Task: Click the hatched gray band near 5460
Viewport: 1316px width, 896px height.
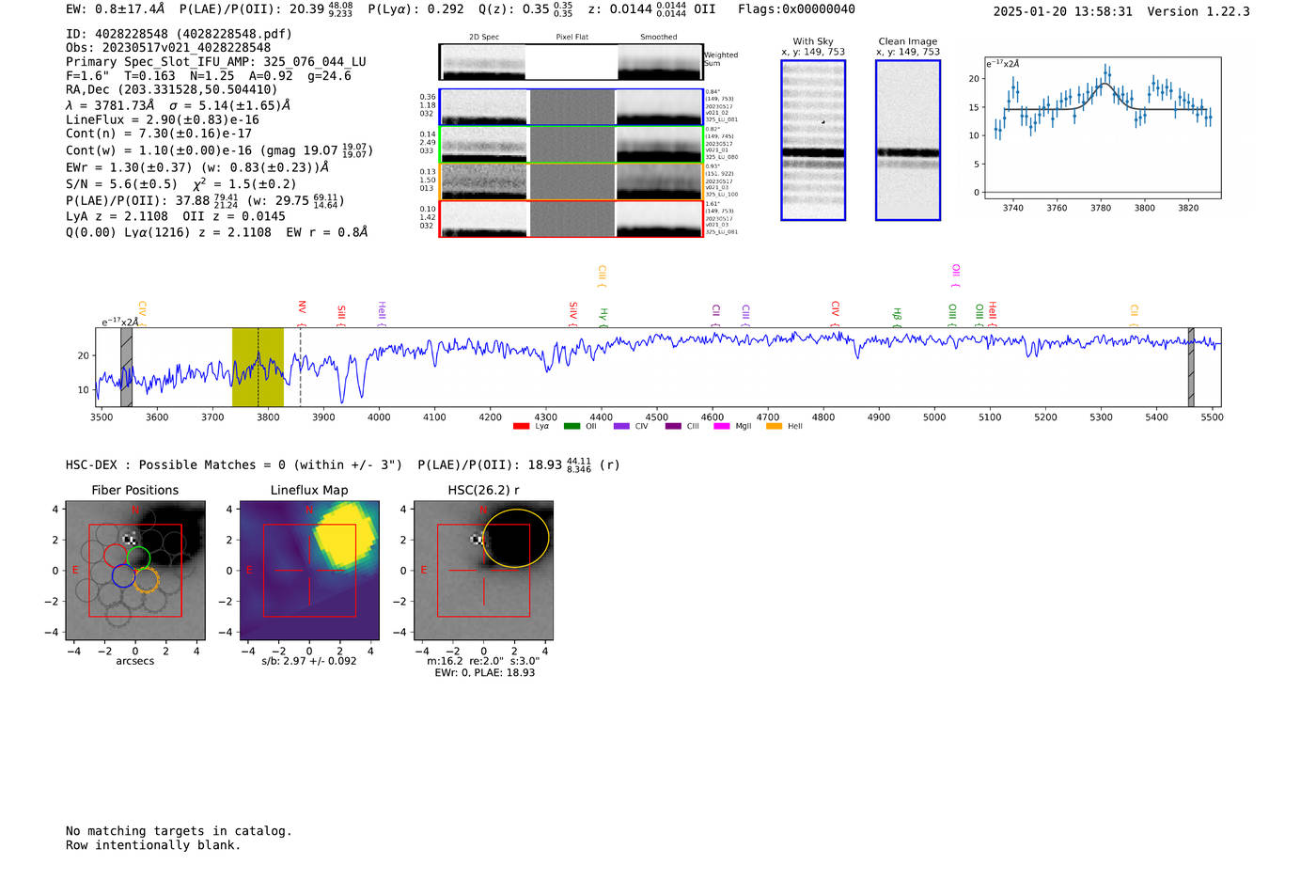Action: [1191, 368]
